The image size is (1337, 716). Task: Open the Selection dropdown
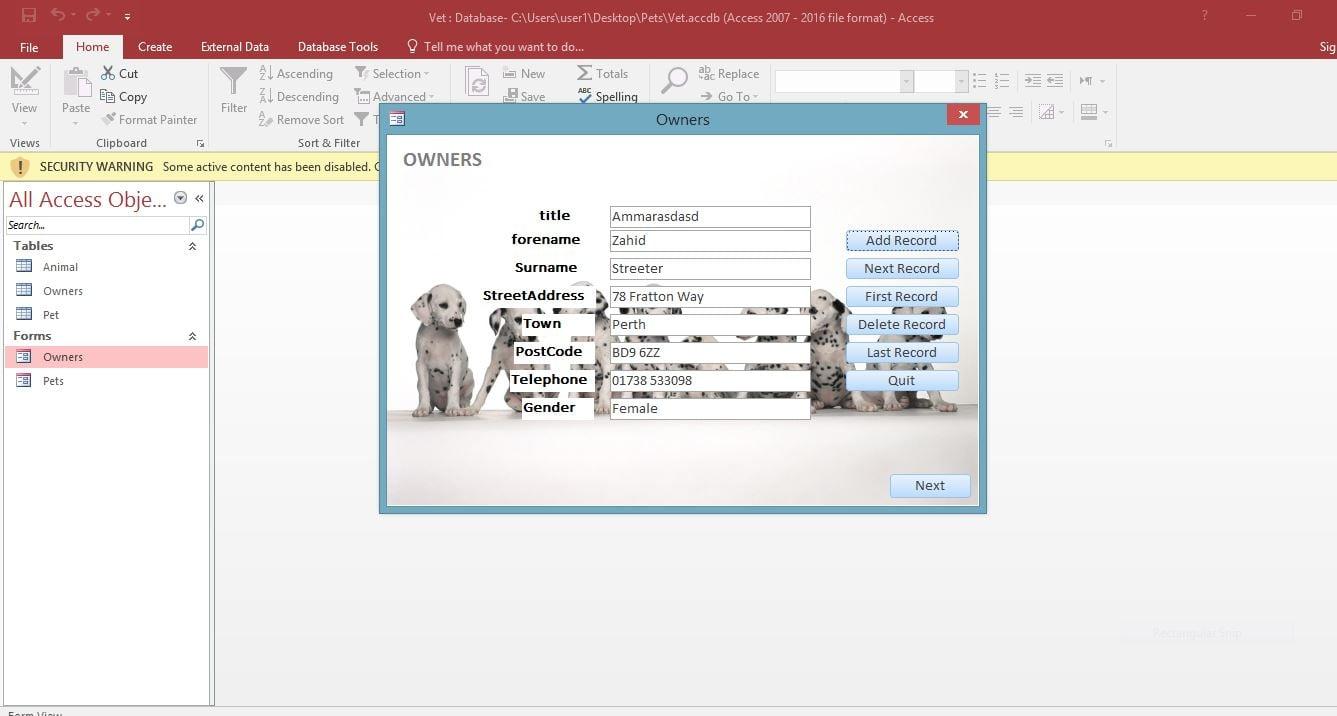point(393,73)
